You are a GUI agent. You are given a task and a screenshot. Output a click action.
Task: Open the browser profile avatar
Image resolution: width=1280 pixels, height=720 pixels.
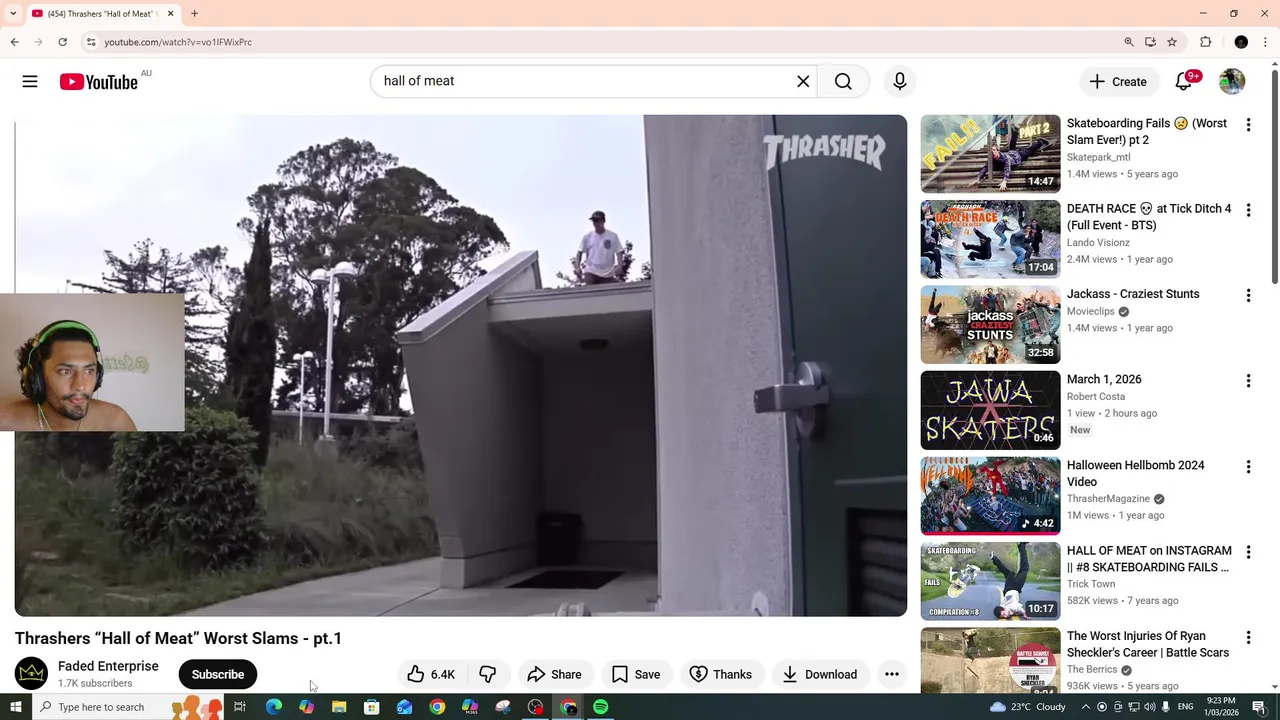1241,42
